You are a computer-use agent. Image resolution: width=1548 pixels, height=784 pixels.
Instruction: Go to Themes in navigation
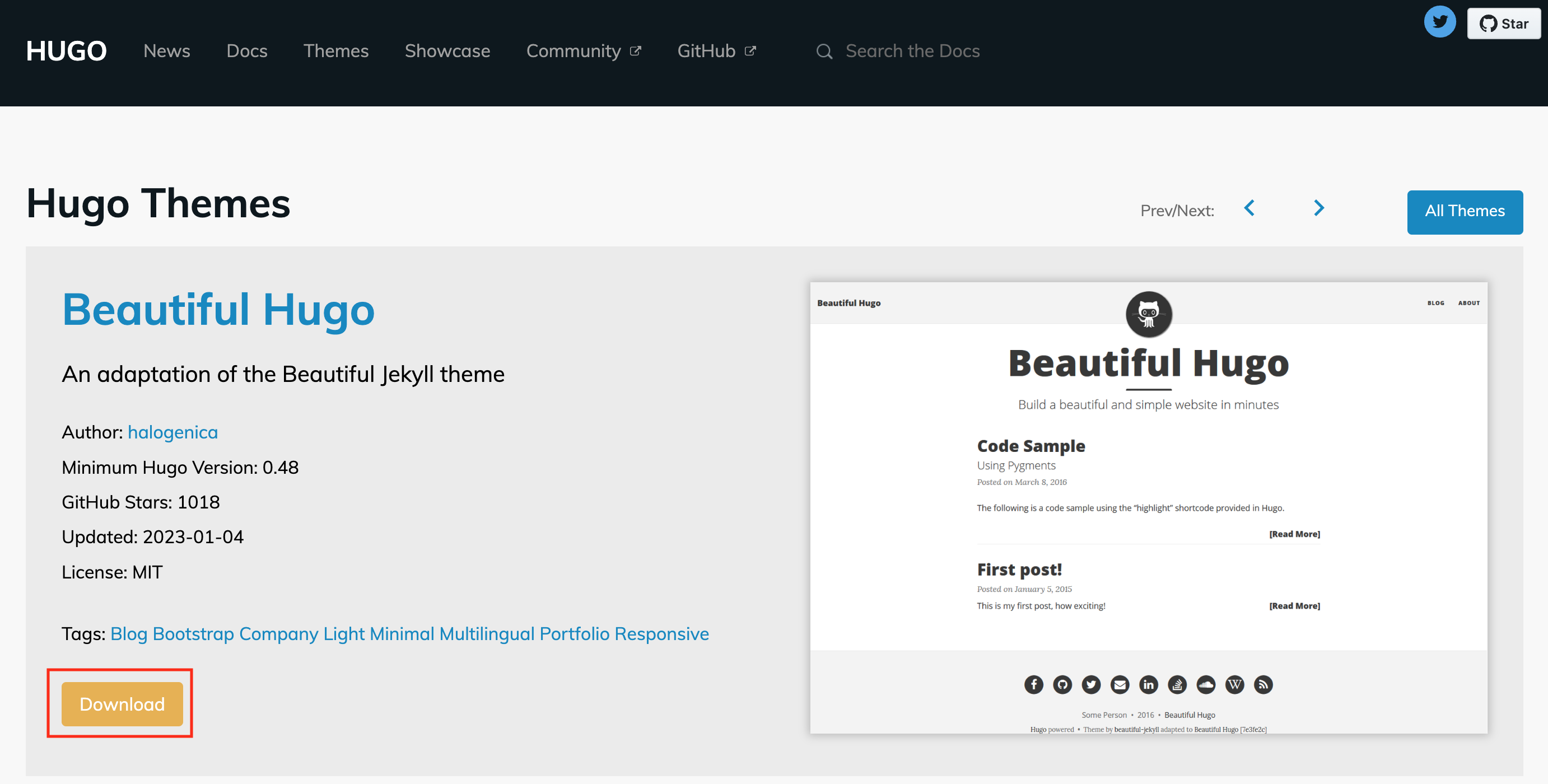coord(336,51)
